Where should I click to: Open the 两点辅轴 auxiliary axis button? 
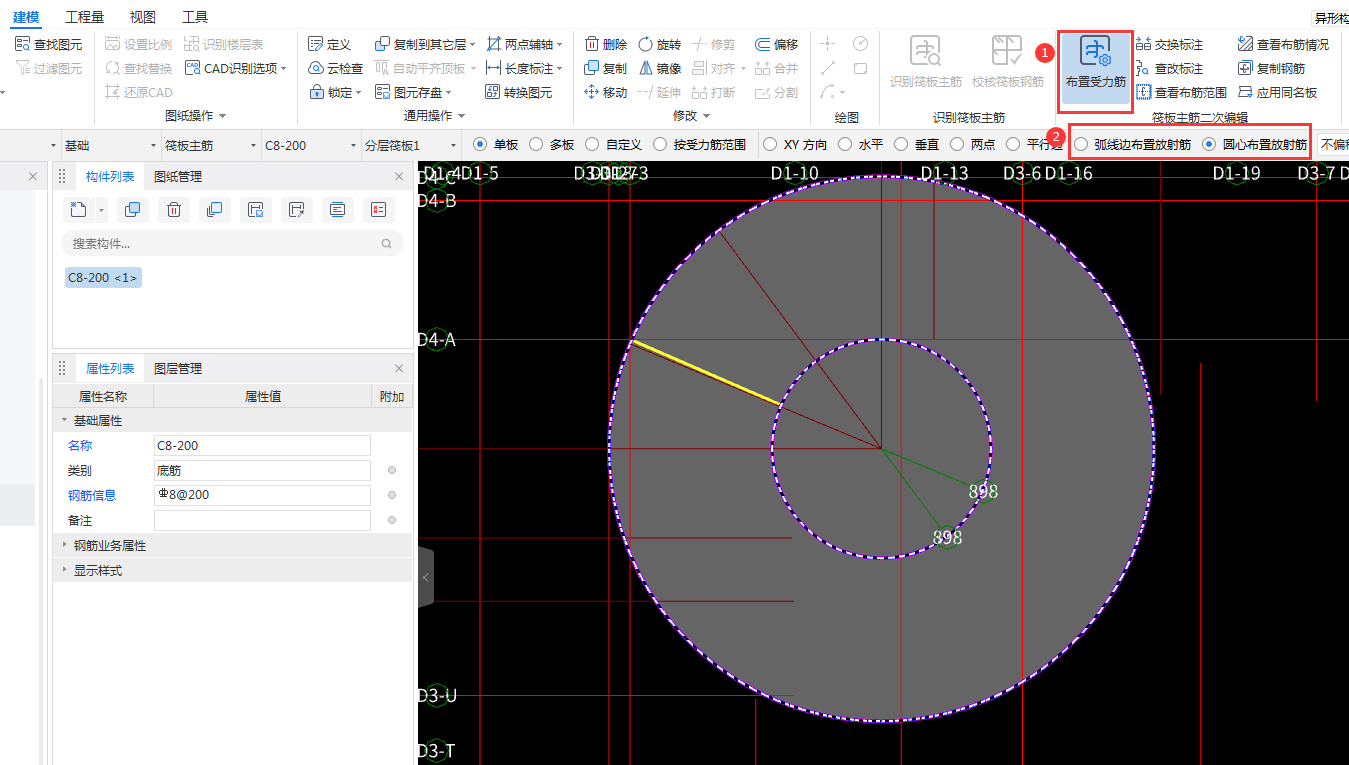(524, 44)
